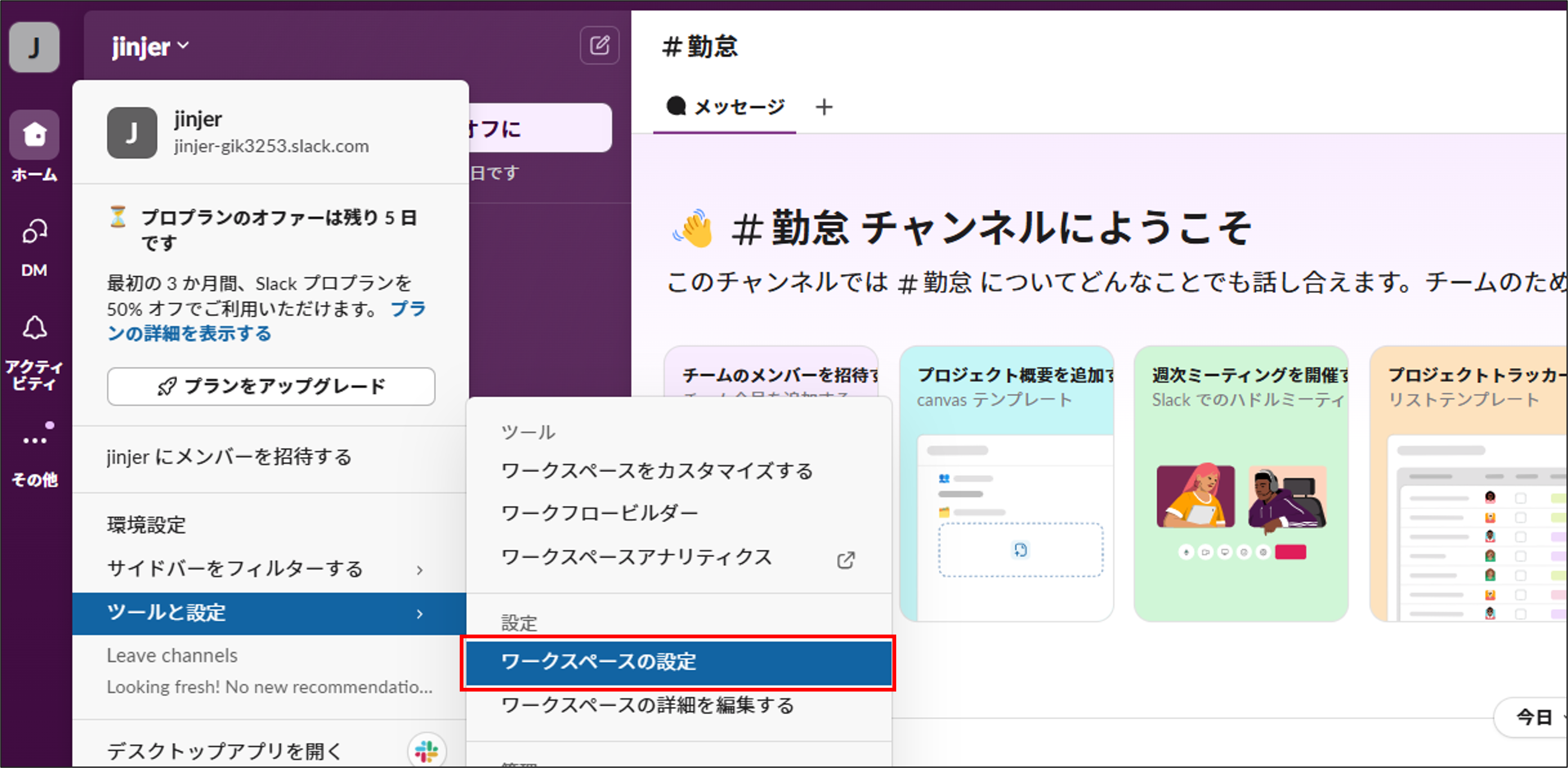The image size is (1568, 768).
Task: Click the plus icon to add a tab
Action: pos(824,107)
